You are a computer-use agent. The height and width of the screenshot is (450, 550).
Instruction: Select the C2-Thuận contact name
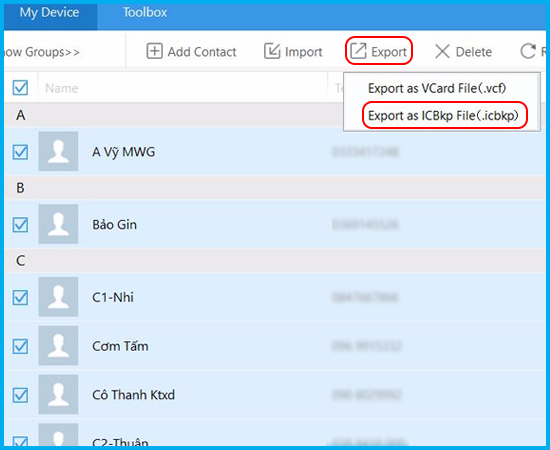tap(120, 442)
